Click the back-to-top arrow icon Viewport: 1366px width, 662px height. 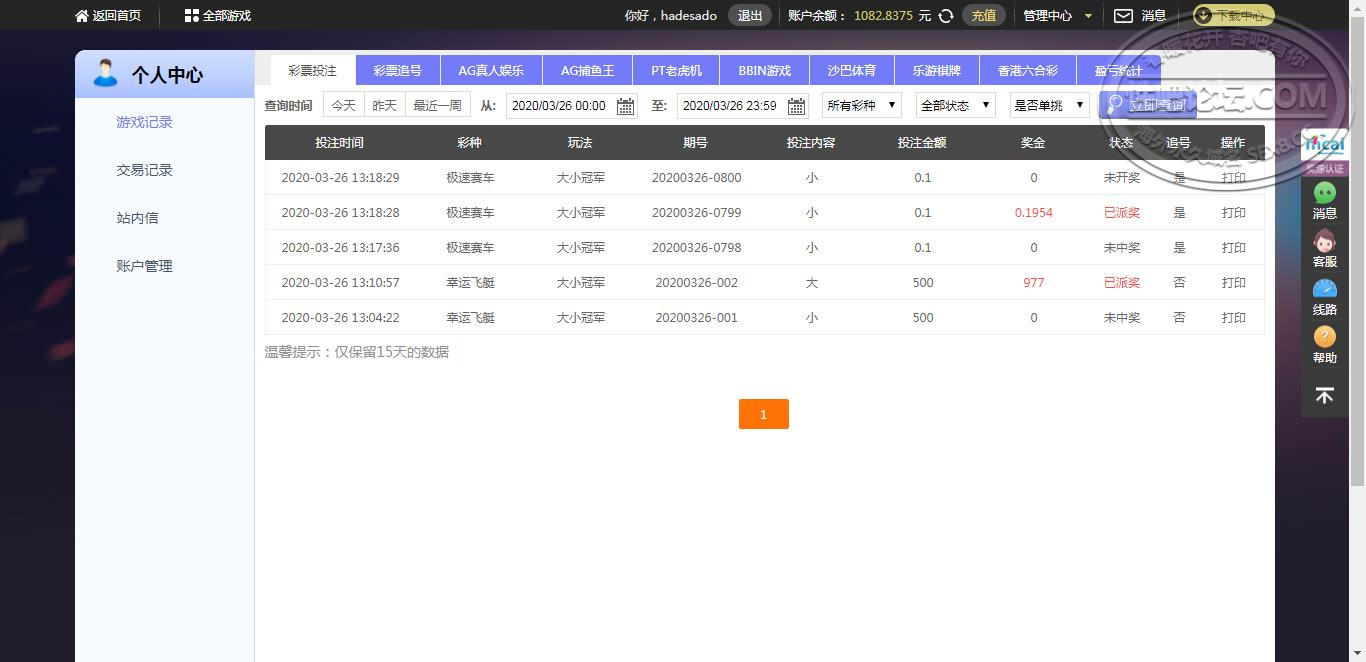pyautogui.click(x=1324, y=396)
